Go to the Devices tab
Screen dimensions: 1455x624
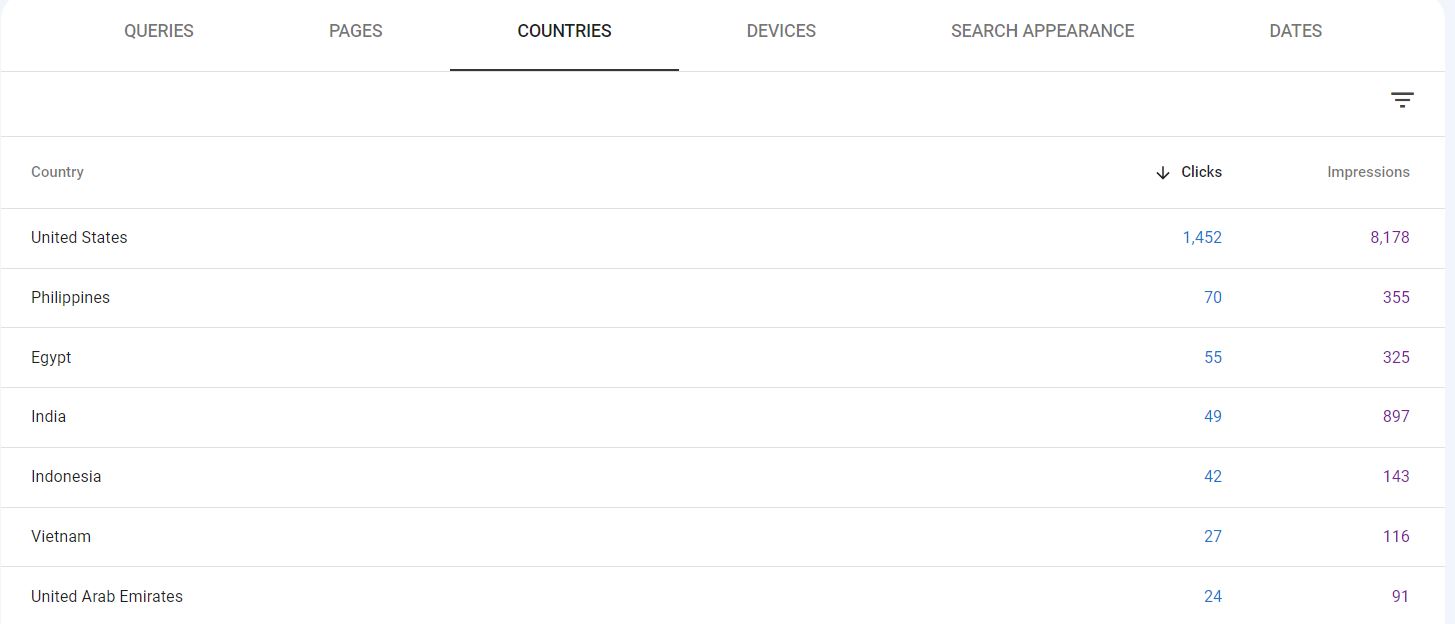781,31
